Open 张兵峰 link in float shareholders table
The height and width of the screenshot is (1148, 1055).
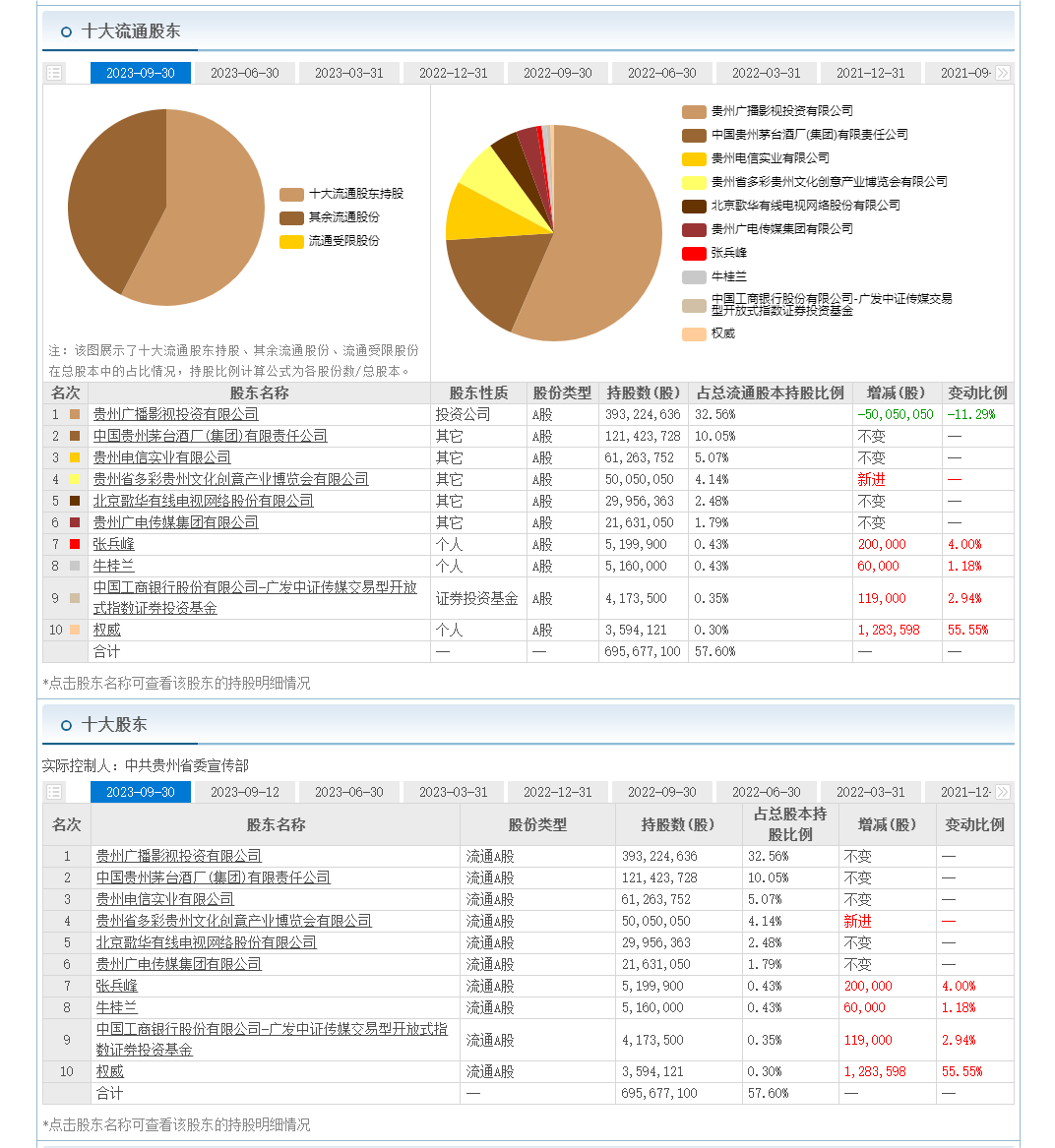point(113,545)
